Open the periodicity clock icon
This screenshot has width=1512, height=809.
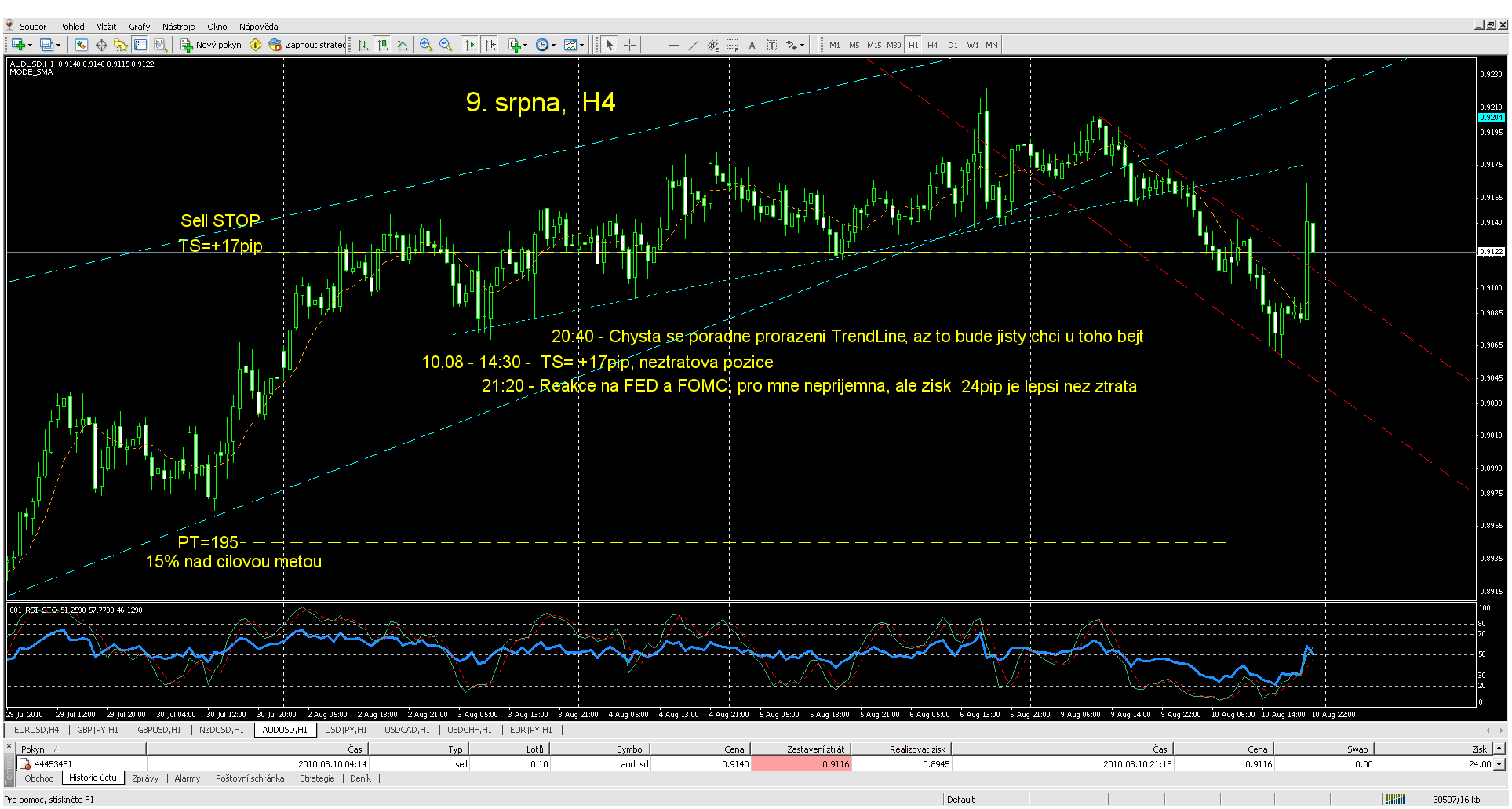[542, 45]
